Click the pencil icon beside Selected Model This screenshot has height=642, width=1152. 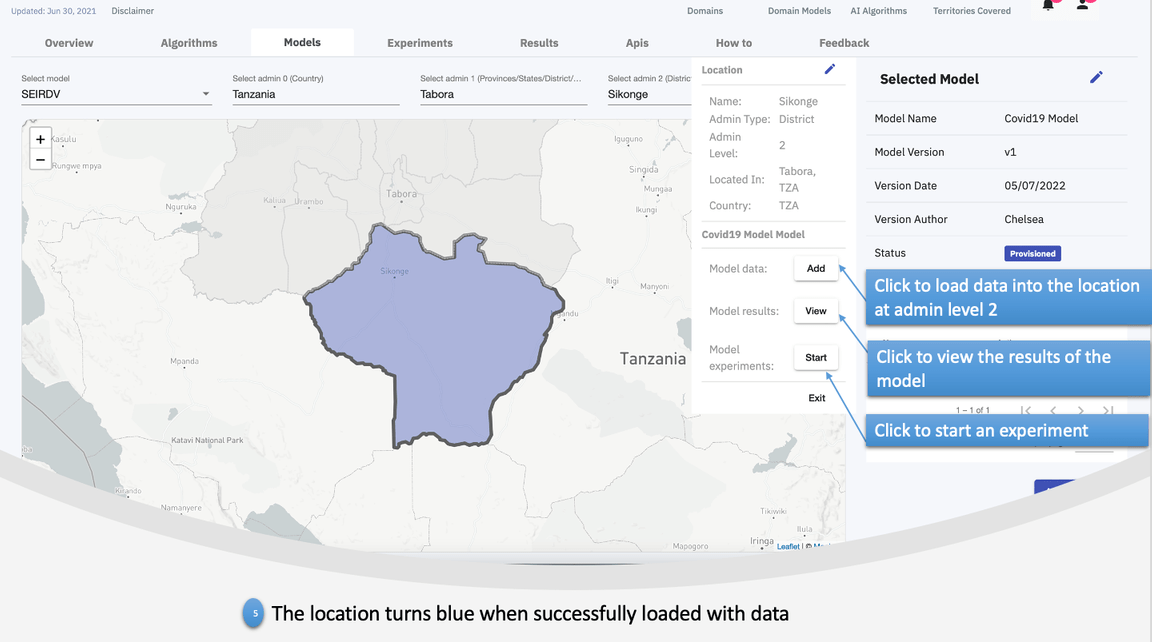(1097, 77)
